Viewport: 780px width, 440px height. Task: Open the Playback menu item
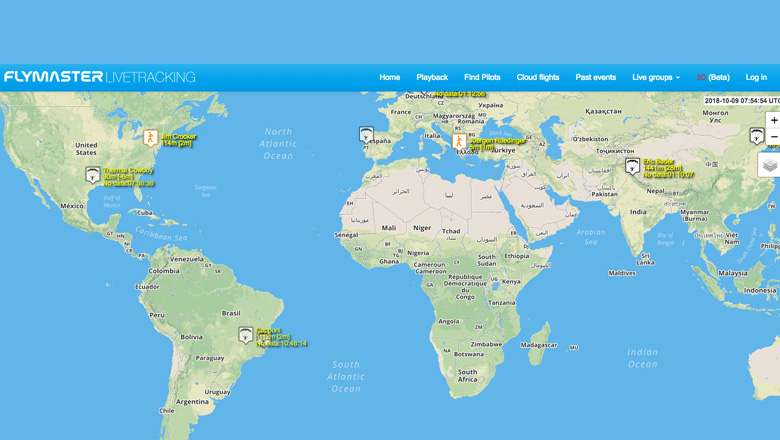[432, 77]
